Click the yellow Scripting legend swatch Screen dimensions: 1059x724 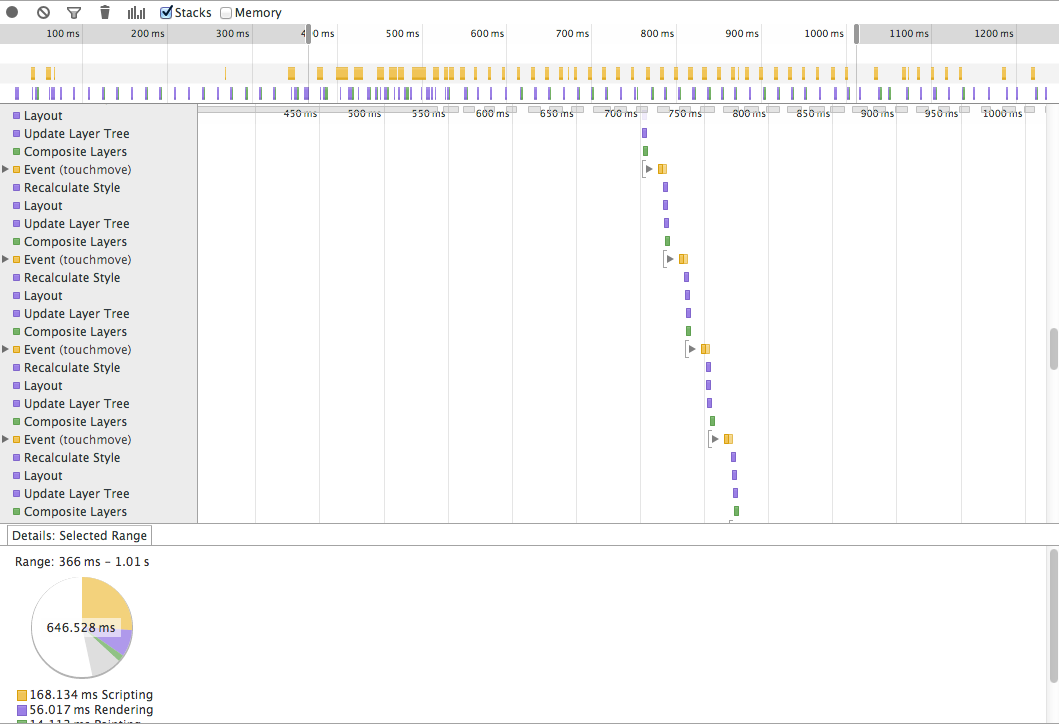click(x=22, y=695)
